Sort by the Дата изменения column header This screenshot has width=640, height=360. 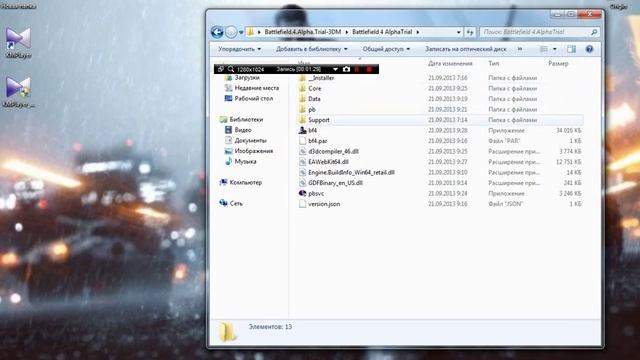click(x=450, y=64)
